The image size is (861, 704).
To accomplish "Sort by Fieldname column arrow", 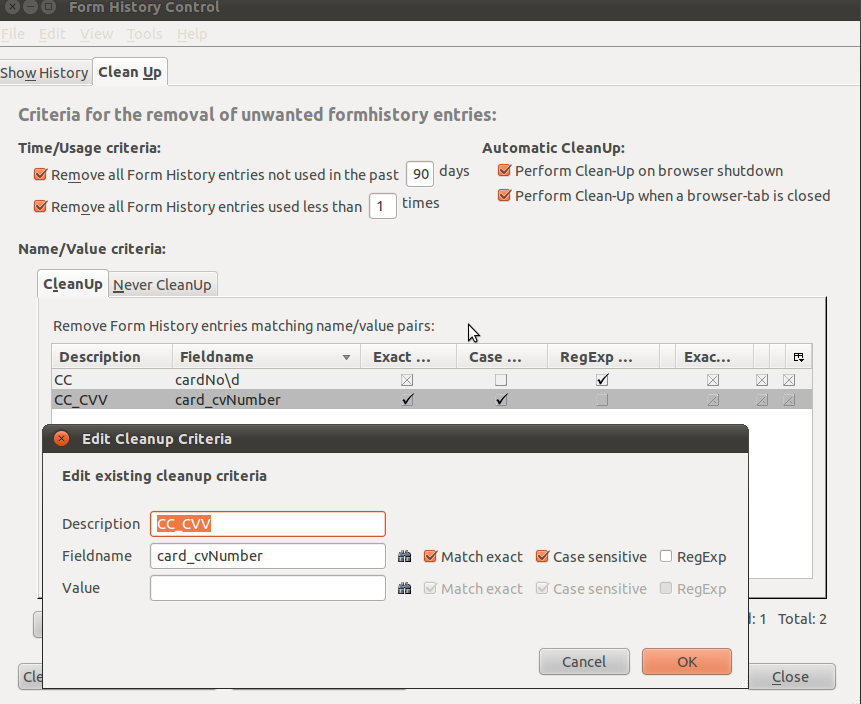I will [x=346, y=357].
